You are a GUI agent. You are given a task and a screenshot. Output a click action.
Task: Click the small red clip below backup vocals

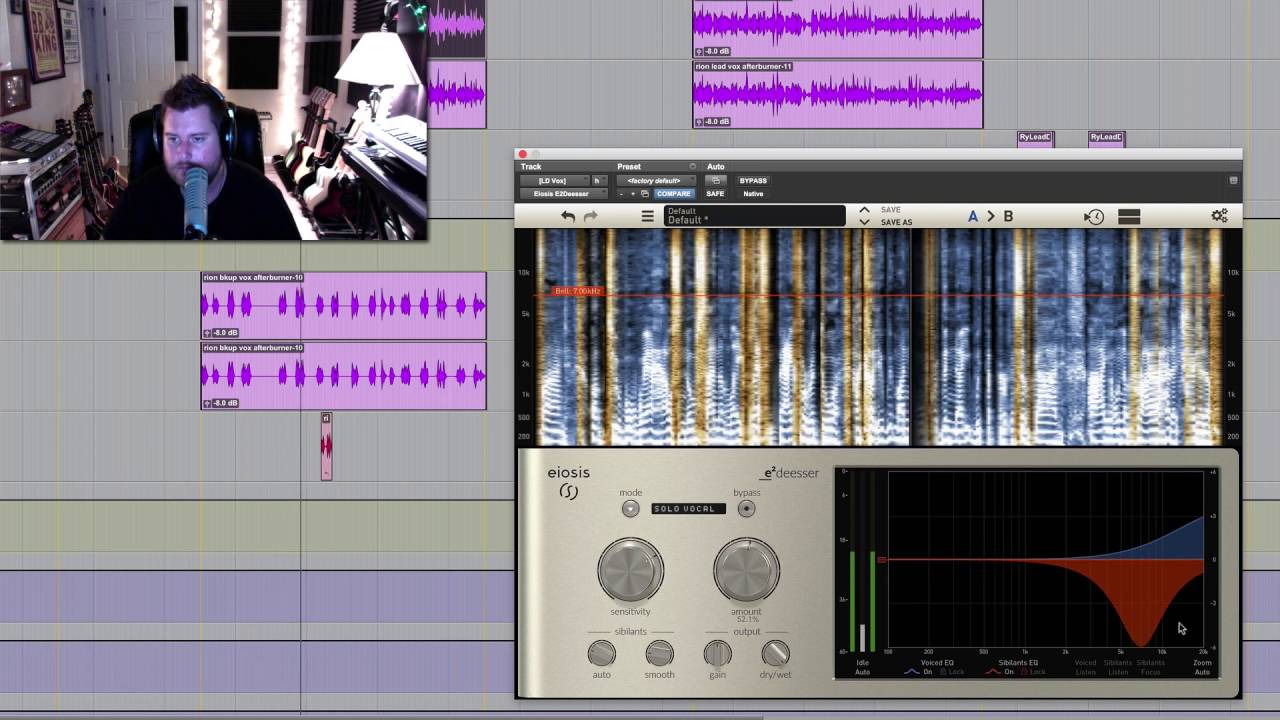pos(326,446)
